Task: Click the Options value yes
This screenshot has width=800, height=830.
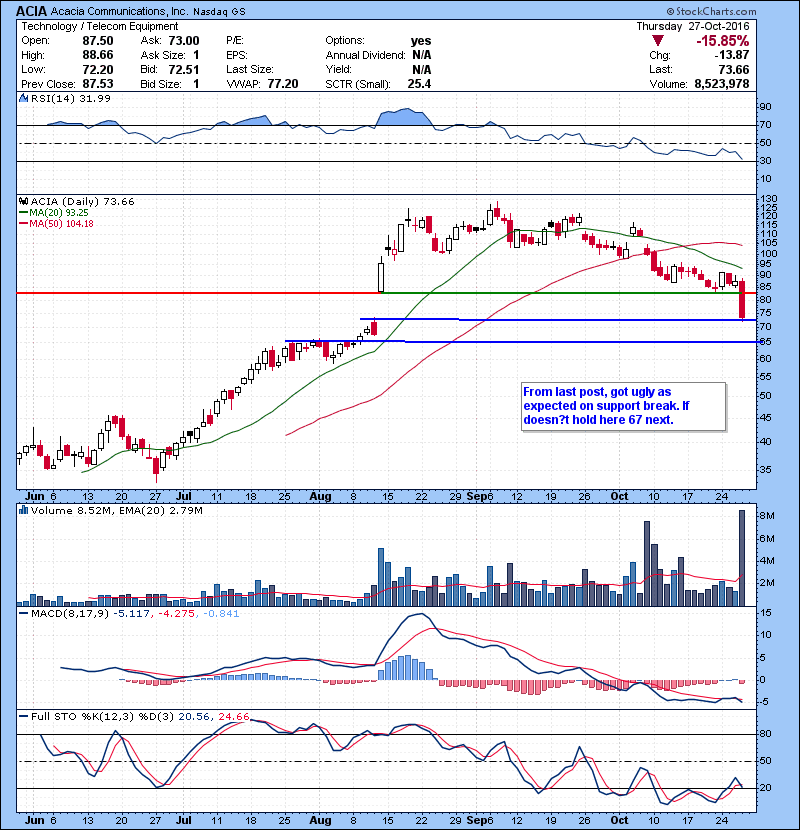Action: pyautogui.click(x=421, y=41)
